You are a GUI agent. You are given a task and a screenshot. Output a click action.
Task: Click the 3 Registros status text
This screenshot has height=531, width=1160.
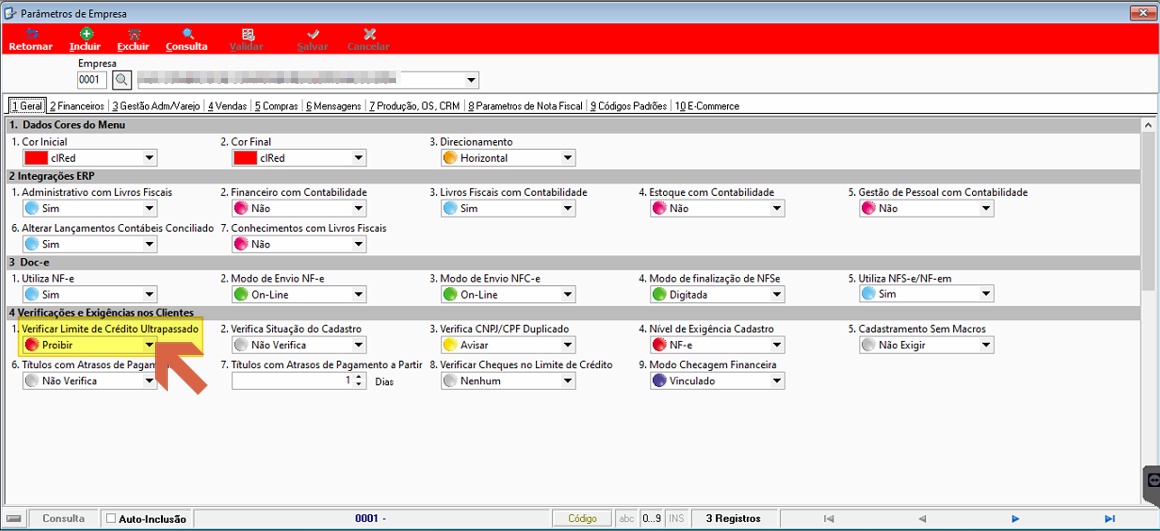[732, 518]
